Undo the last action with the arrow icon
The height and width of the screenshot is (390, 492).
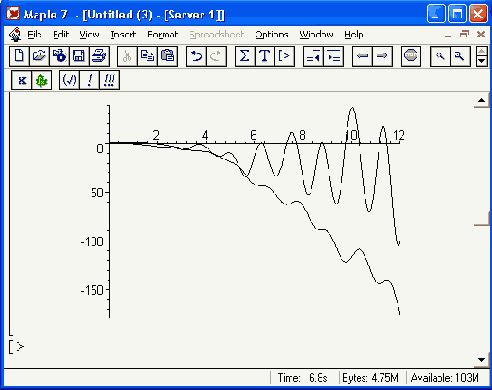[196, 56]
